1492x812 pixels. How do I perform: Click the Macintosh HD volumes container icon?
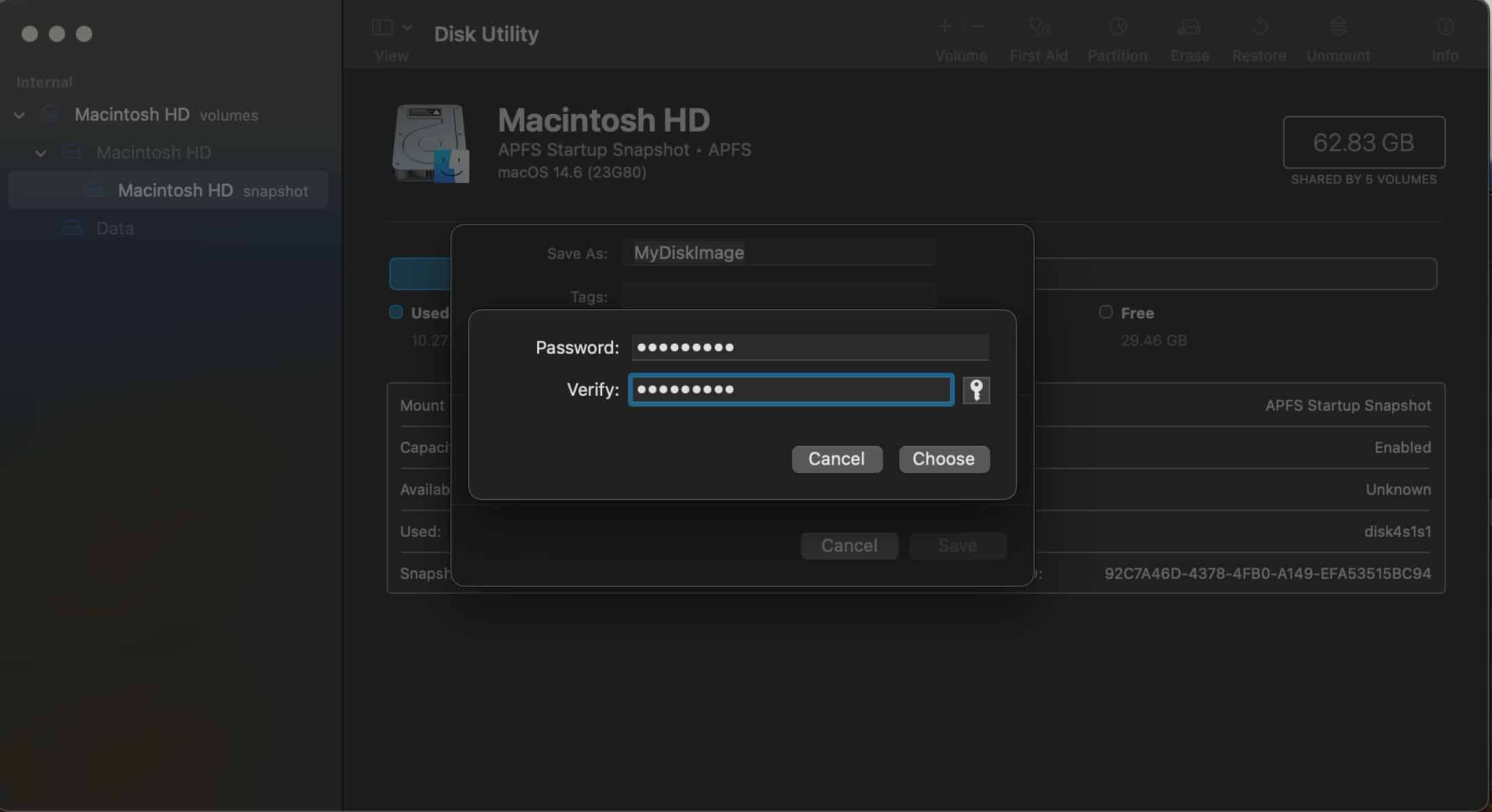pos(51,114)
